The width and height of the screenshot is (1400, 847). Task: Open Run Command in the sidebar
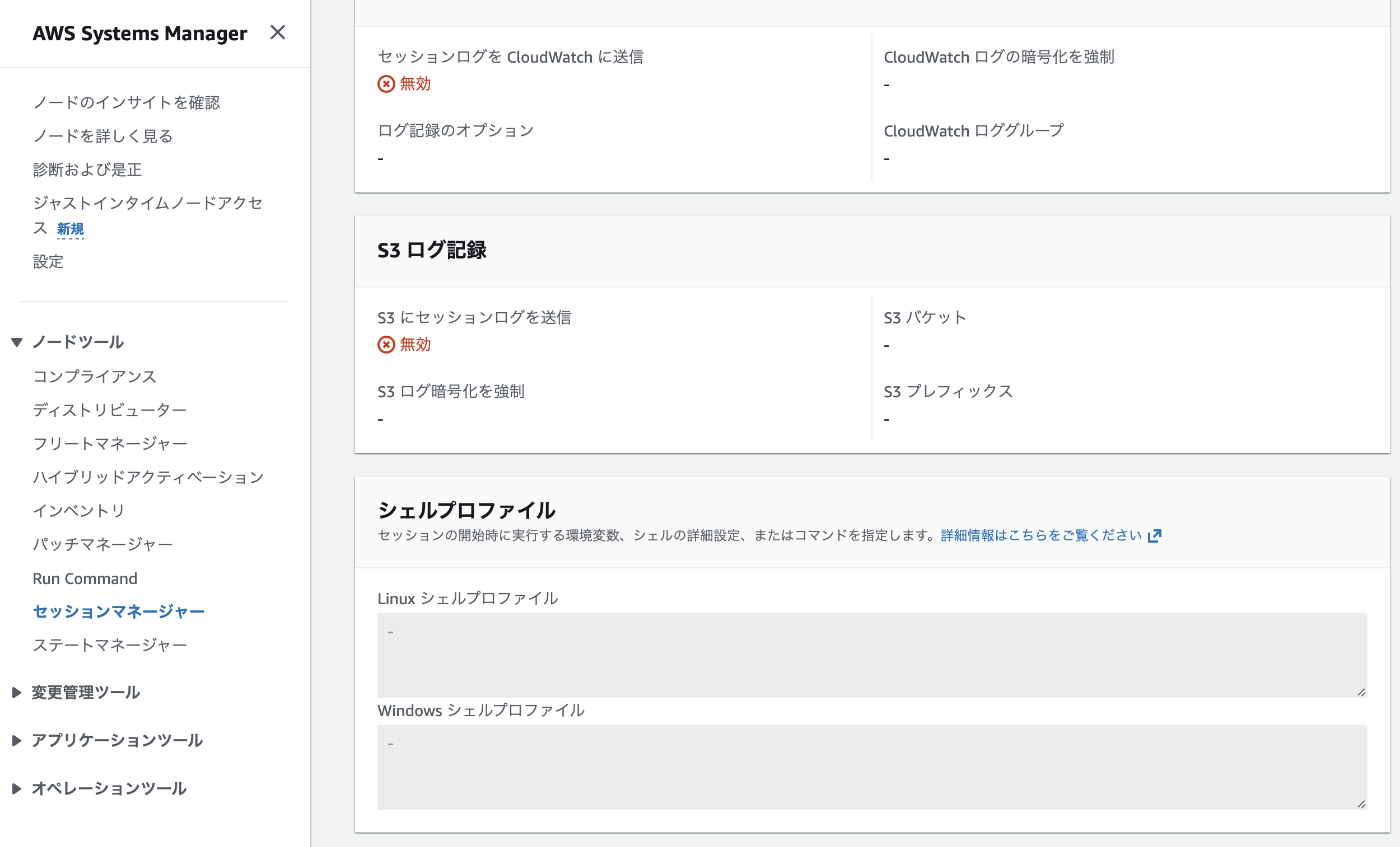(85, 578)
